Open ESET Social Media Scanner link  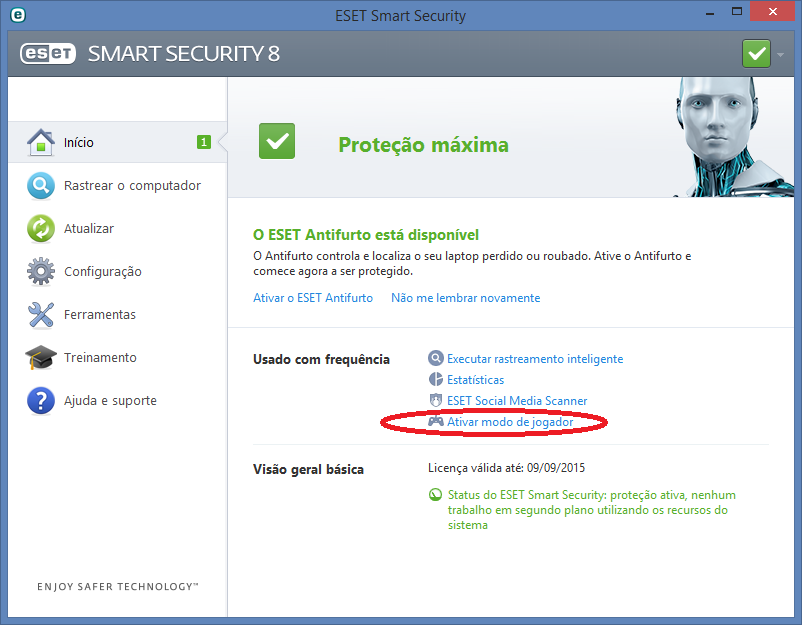point(517,400)
